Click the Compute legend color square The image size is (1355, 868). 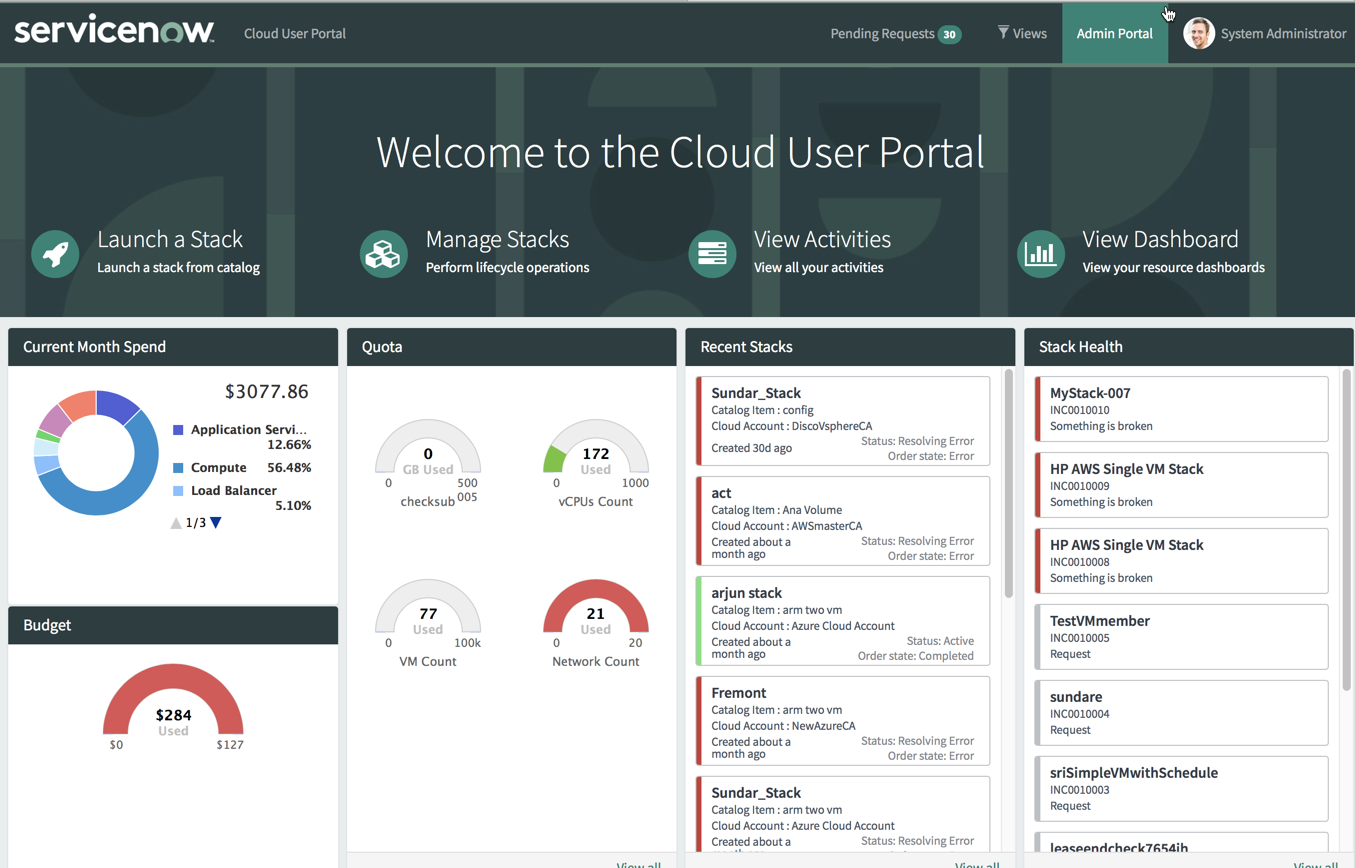point(178,468)
